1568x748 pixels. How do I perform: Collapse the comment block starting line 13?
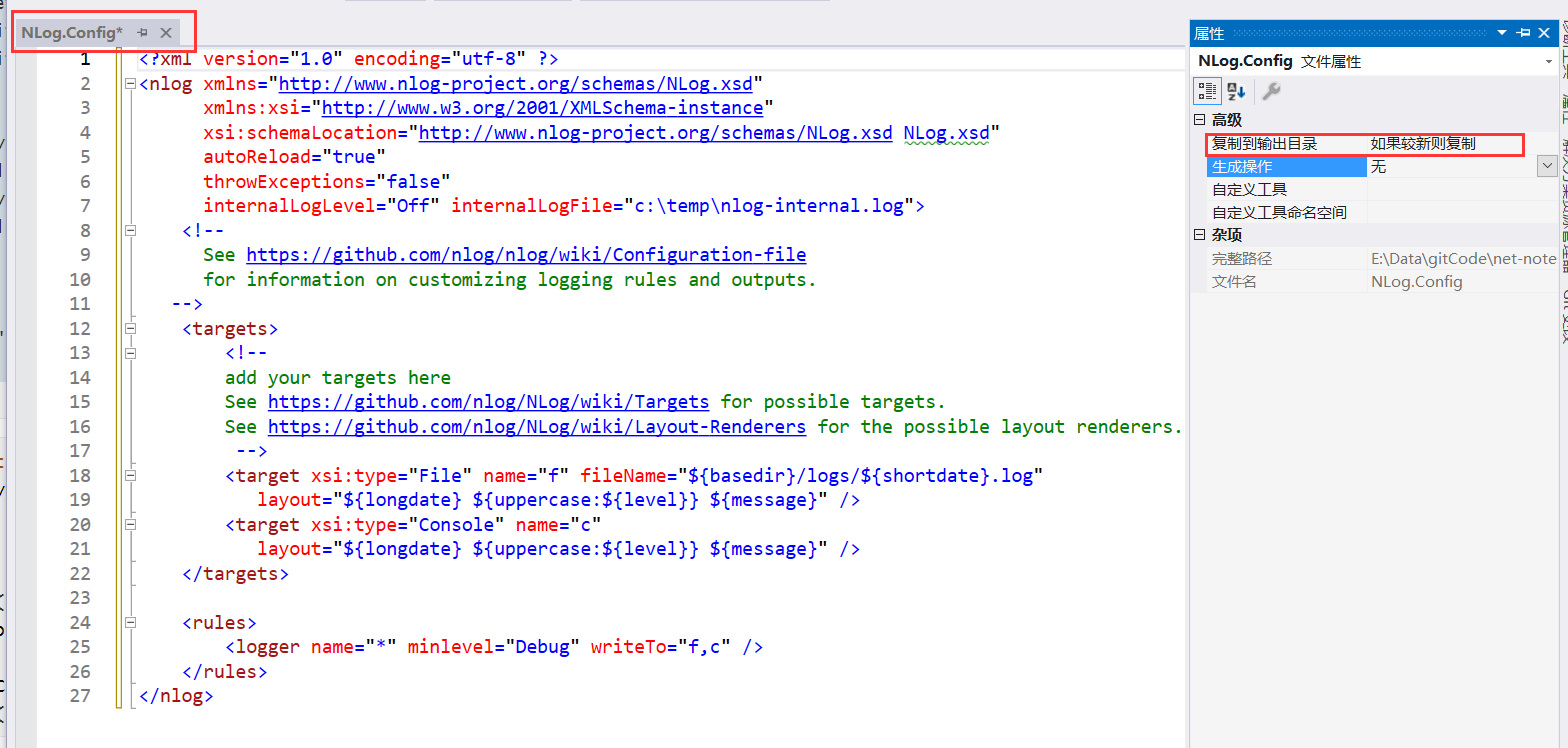[x=130, y=353]
